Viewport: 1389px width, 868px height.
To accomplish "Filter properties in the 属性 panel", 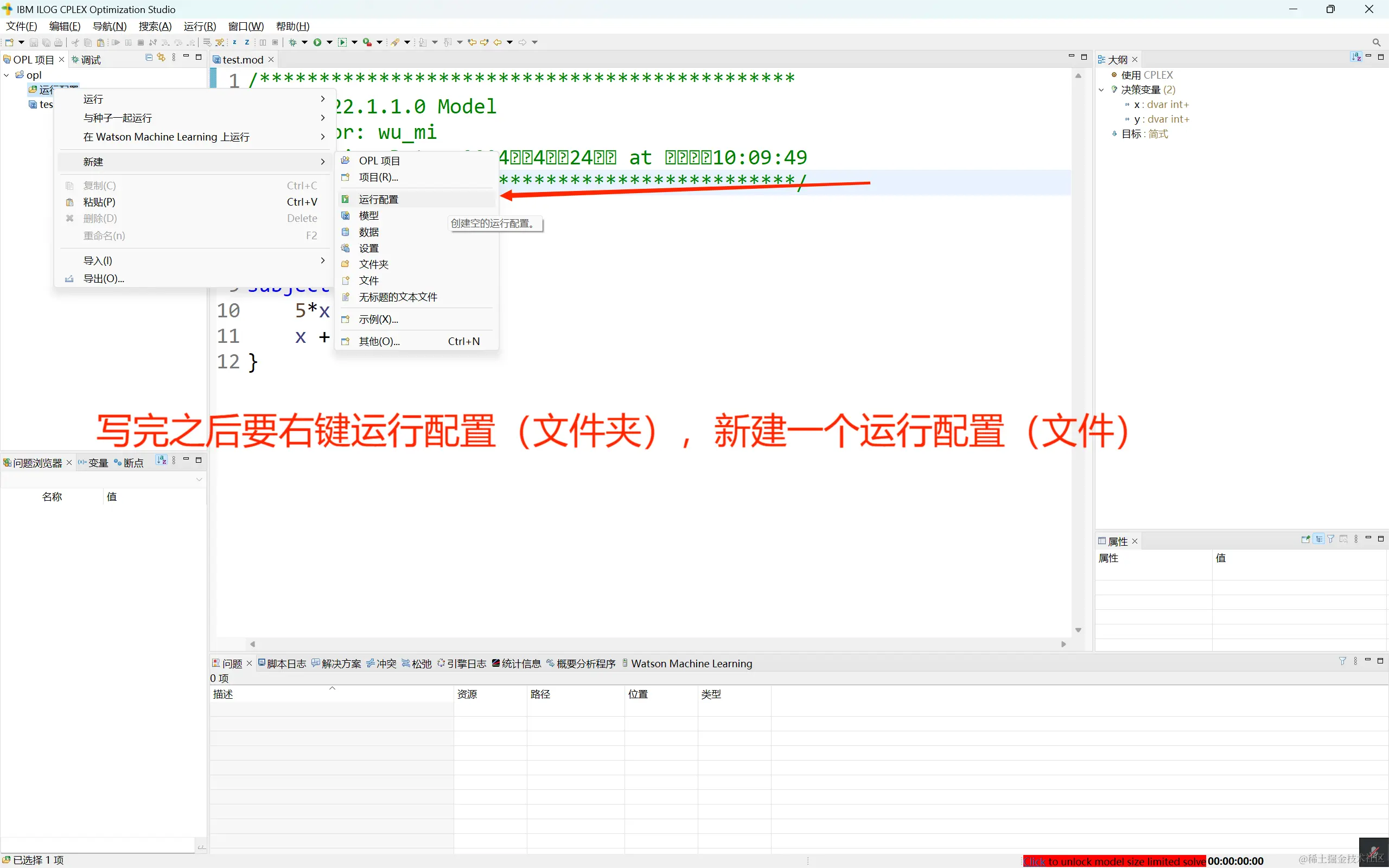I will 1330,540.
